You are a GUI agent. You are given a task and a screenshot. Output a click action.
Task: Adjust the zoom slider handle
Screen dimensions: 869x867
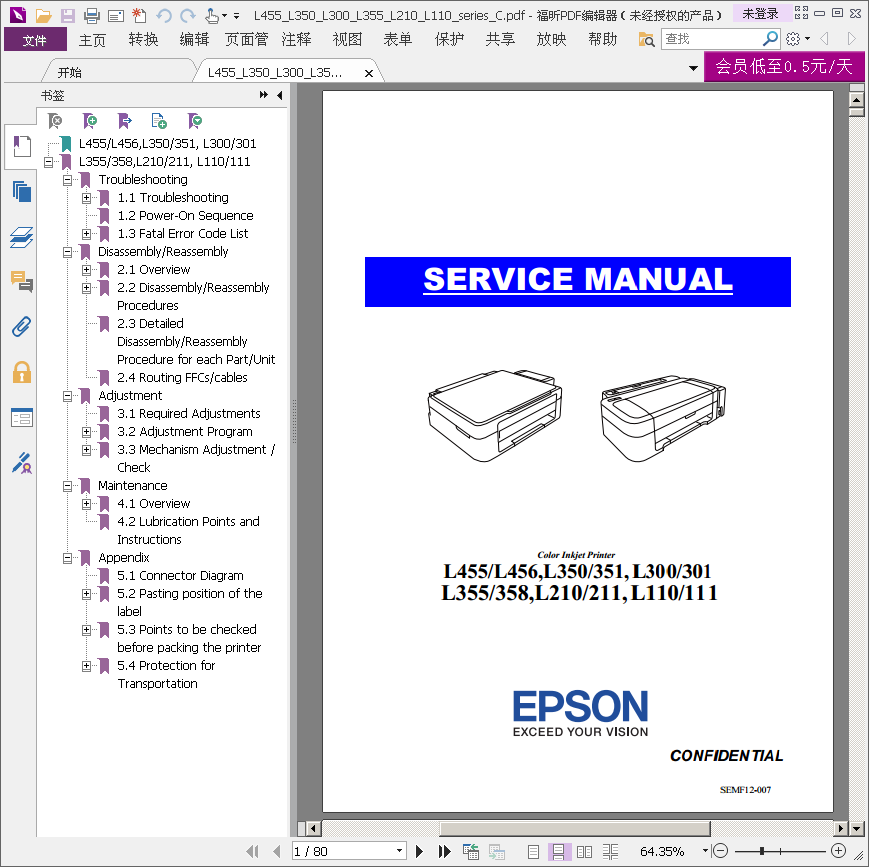coord(762,851)
